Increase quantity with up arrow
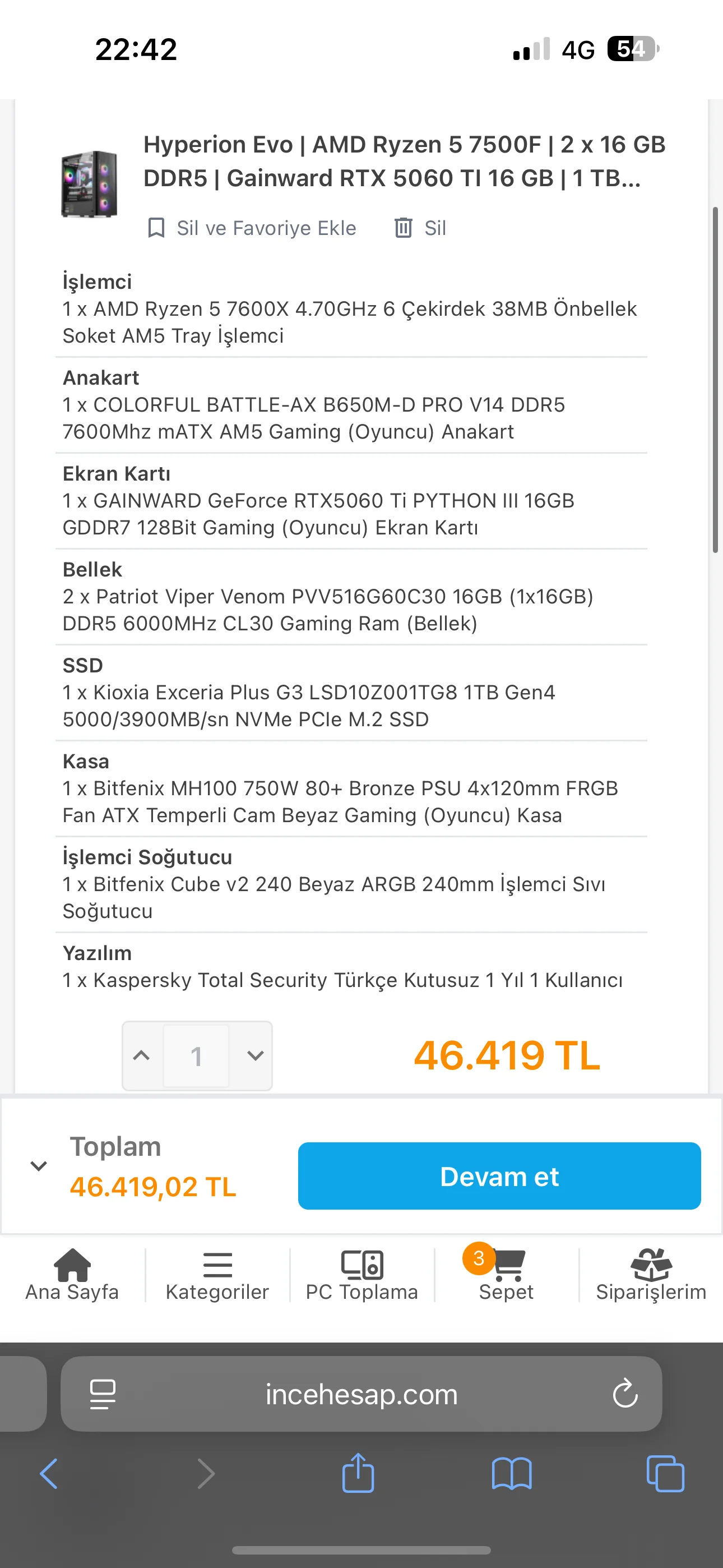723x1568 pixels. (142, 1055)
